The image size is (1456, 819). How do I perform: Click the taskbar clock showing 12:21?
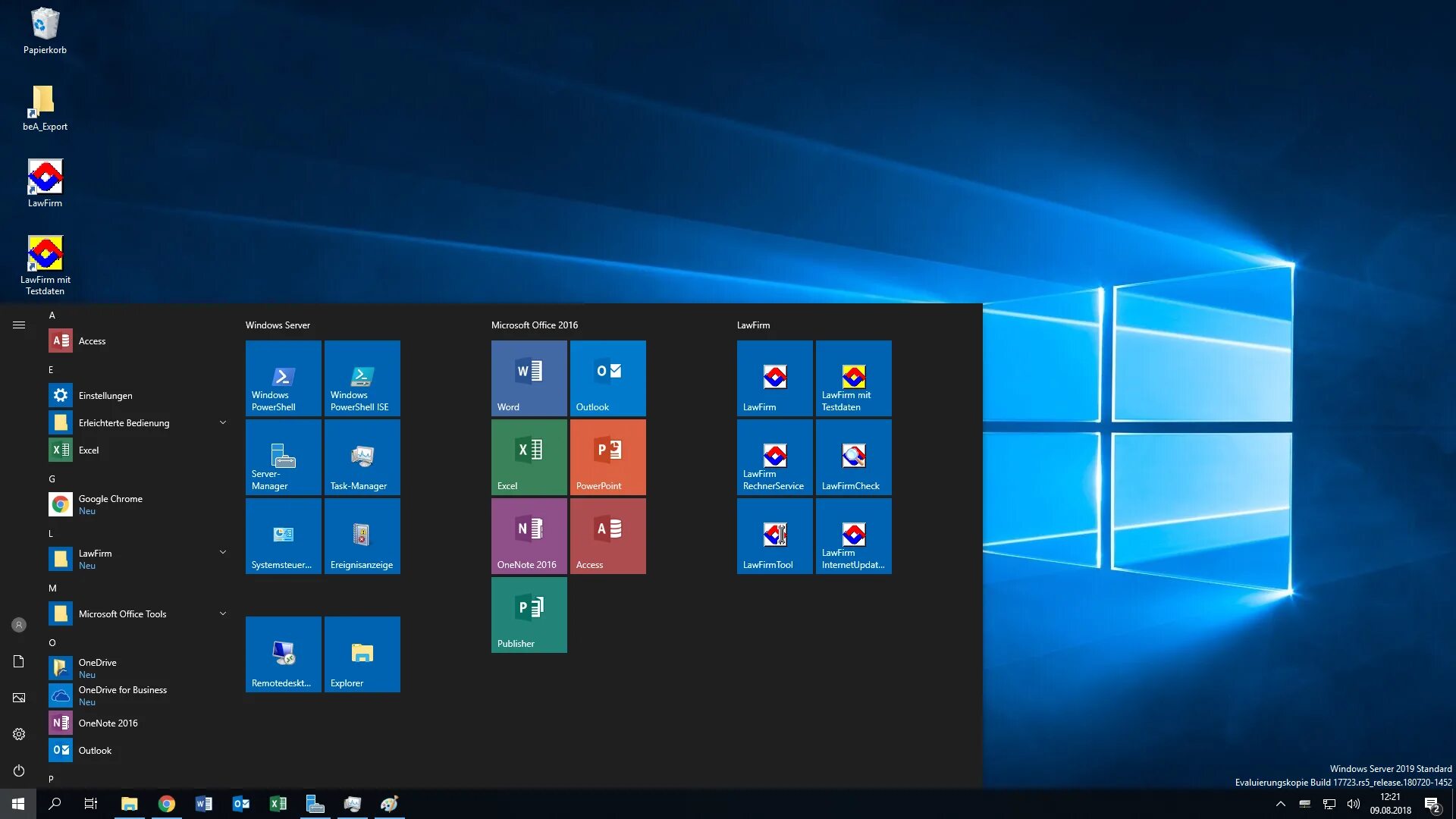(1390, 804)
